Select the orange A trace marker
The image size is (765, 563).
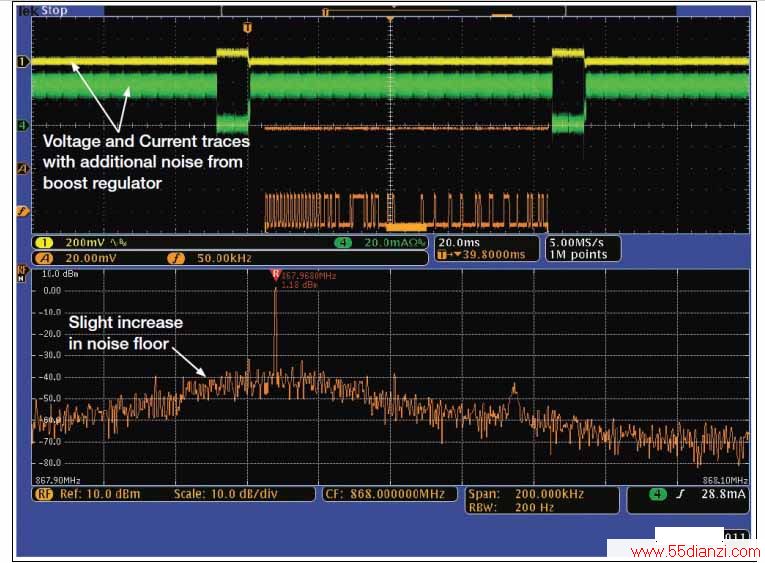[23, 169]
